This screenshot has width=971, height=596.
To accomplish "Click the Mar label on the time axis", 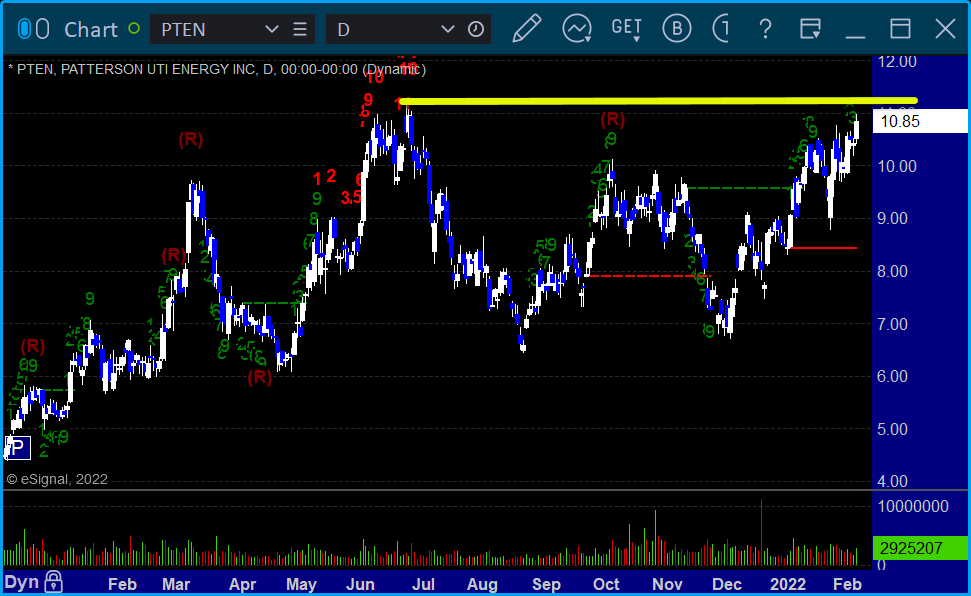I will click(x=176, y=584).
